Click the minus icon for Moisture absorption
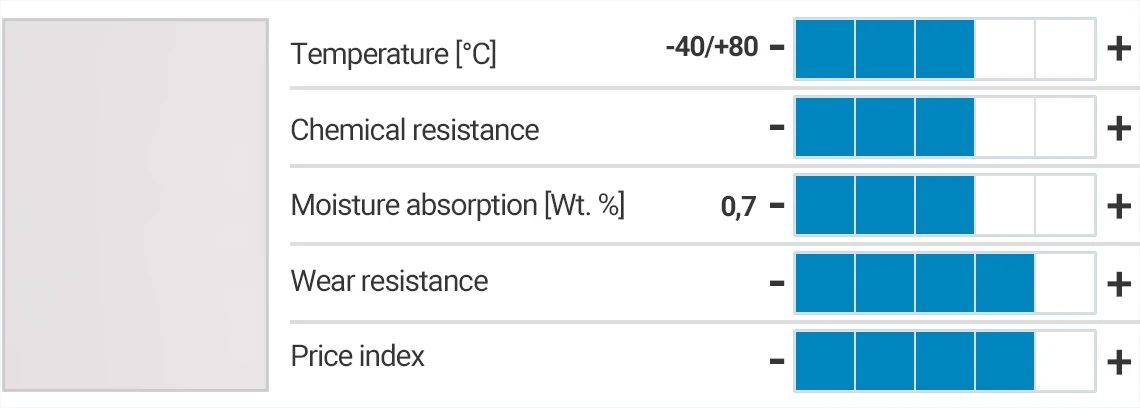1140x408 pixels. pos(777,206)
